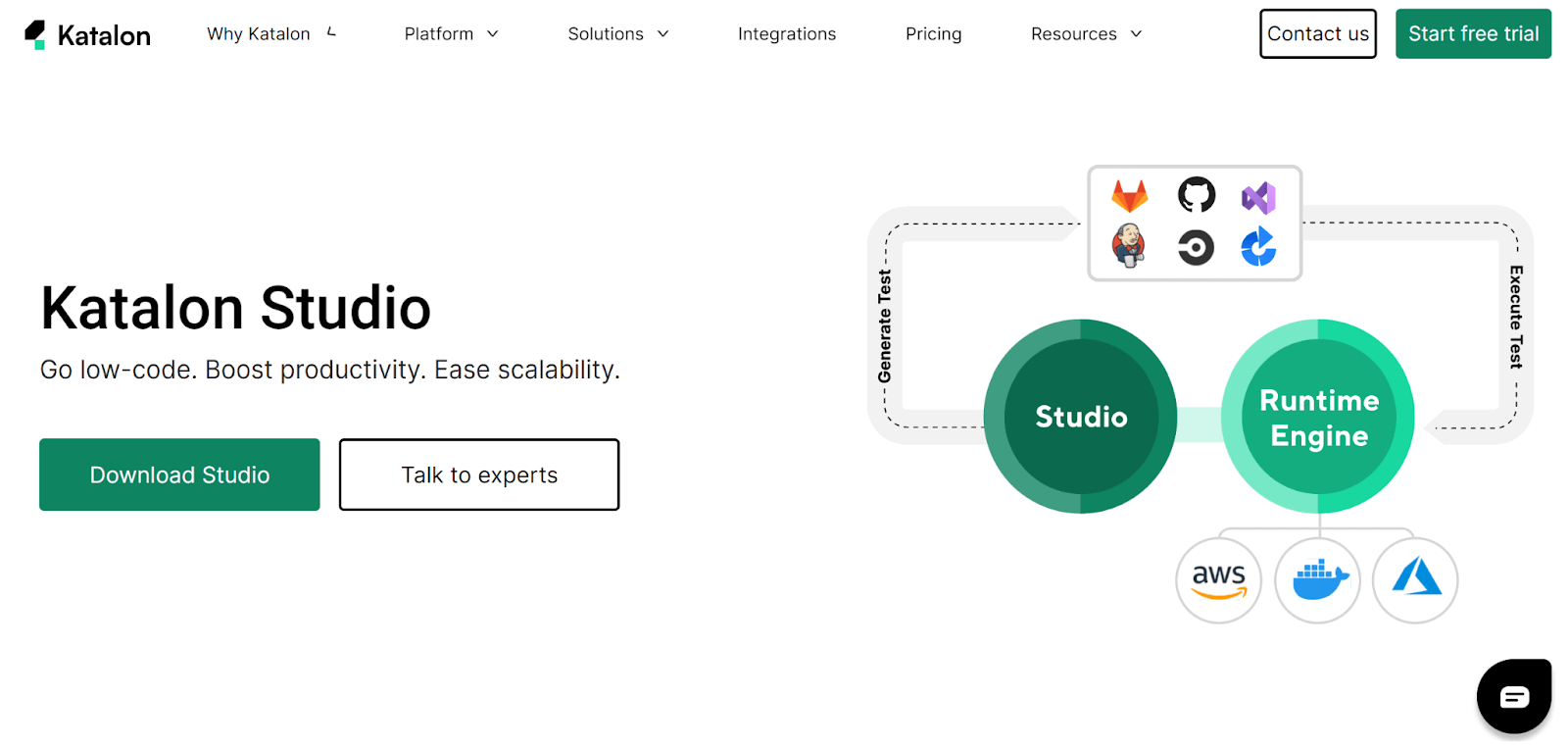Click the Visual Studio icon
Image resolution: width=1568 pixels, height=747 pixels.
coord(1258,198)
